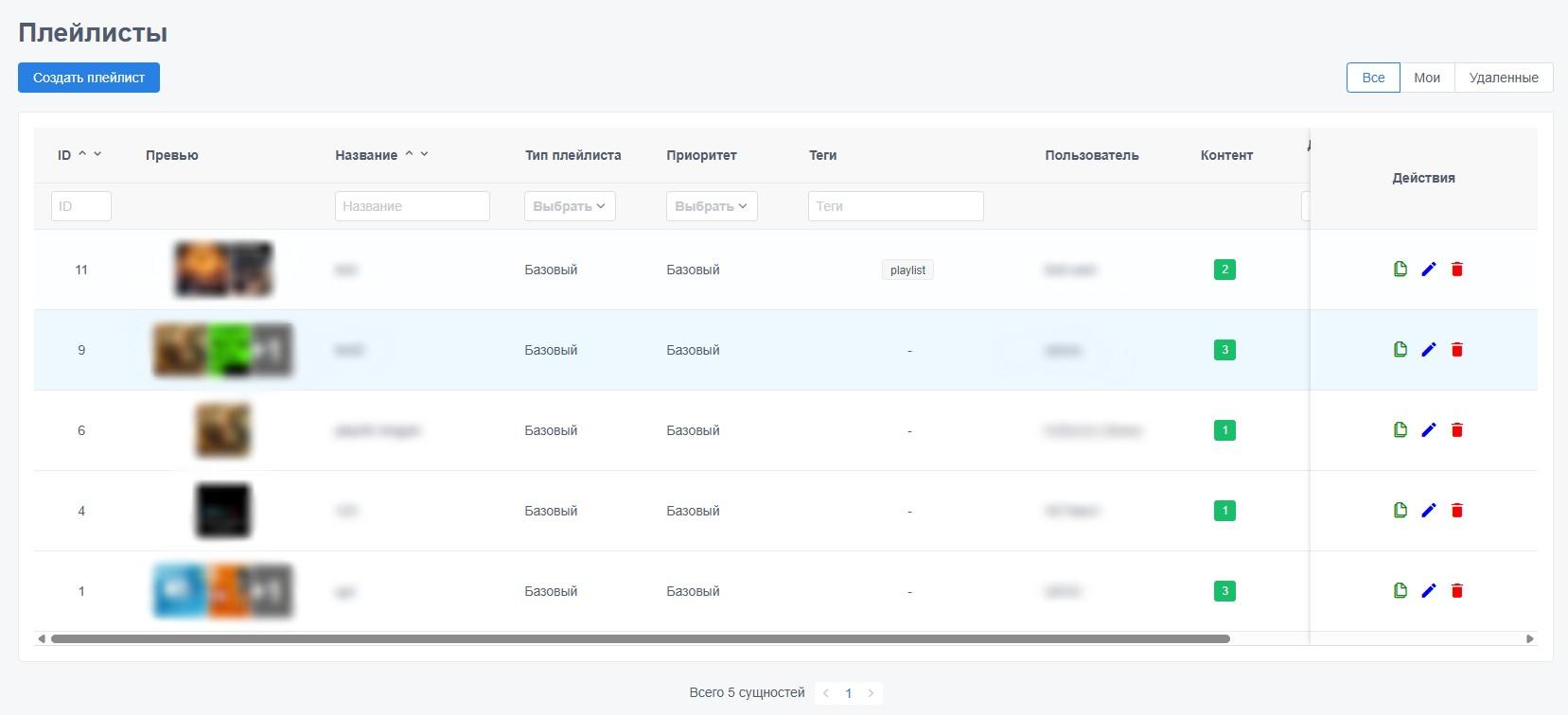Screen dimensions: 1568x715
Task: Sort Название column ascending arrow
Action: pos(409,153)
